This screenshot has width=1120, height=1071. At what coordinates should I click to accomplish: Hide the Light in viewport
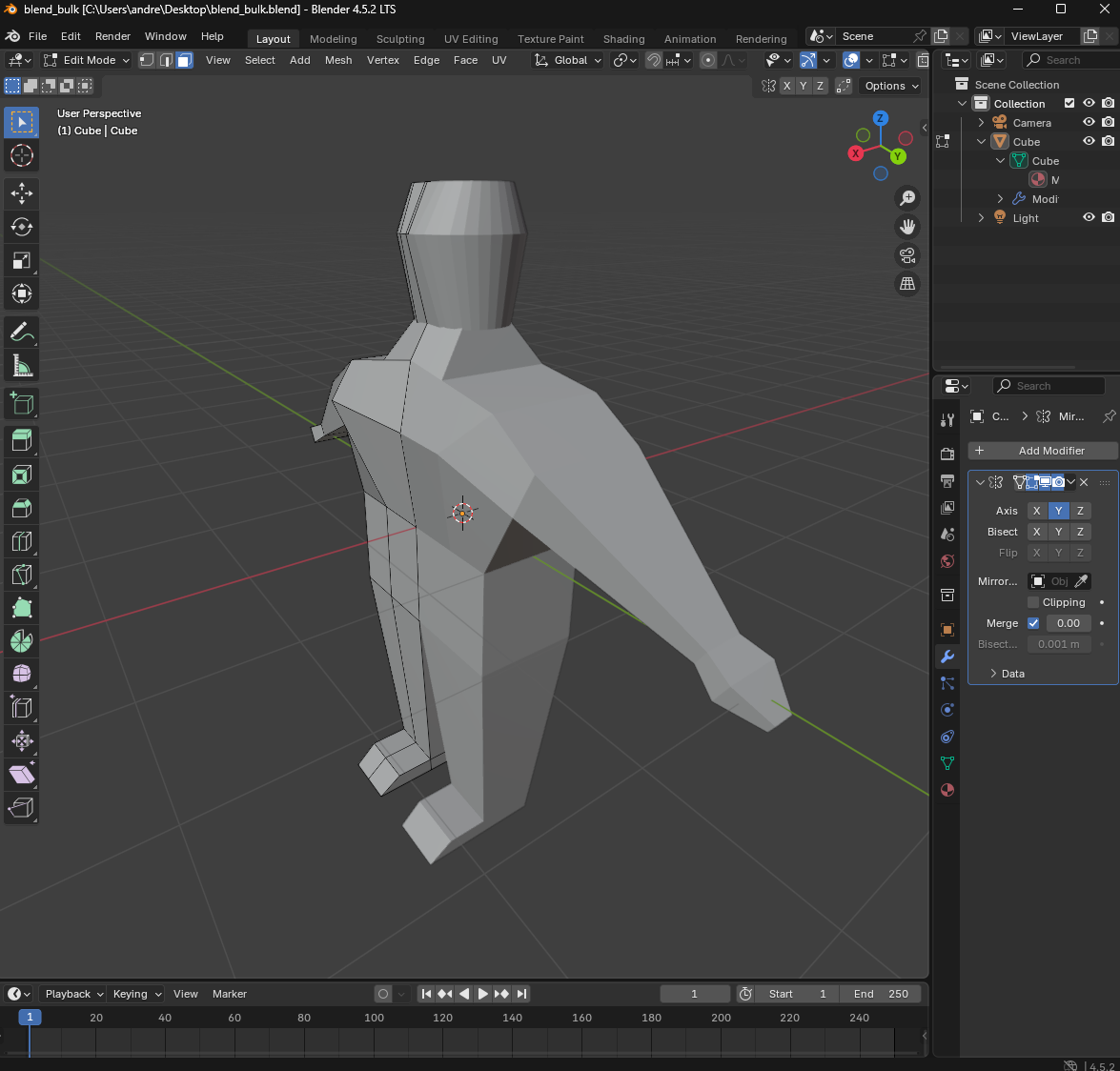click(1089, 218)
